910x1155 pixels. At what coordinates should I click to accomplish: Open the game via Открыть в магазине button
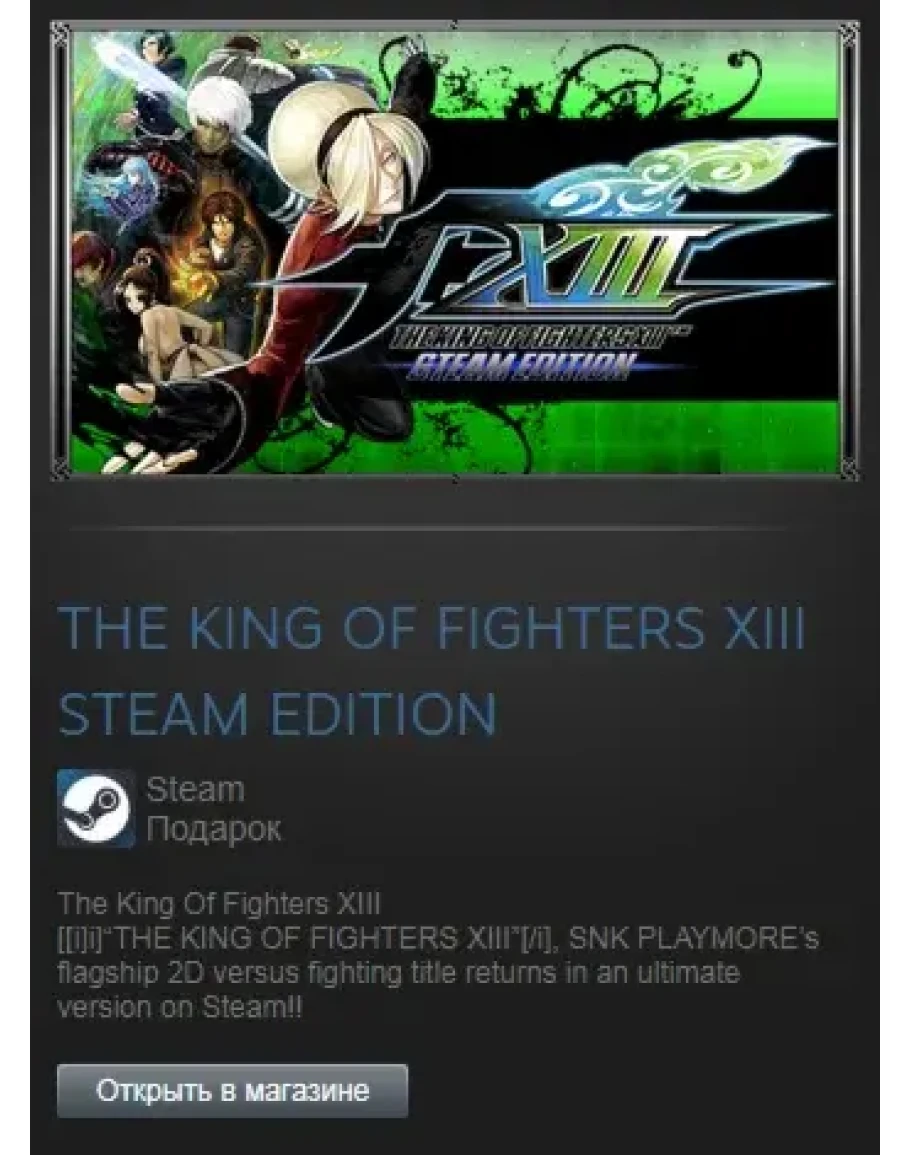232,1090
